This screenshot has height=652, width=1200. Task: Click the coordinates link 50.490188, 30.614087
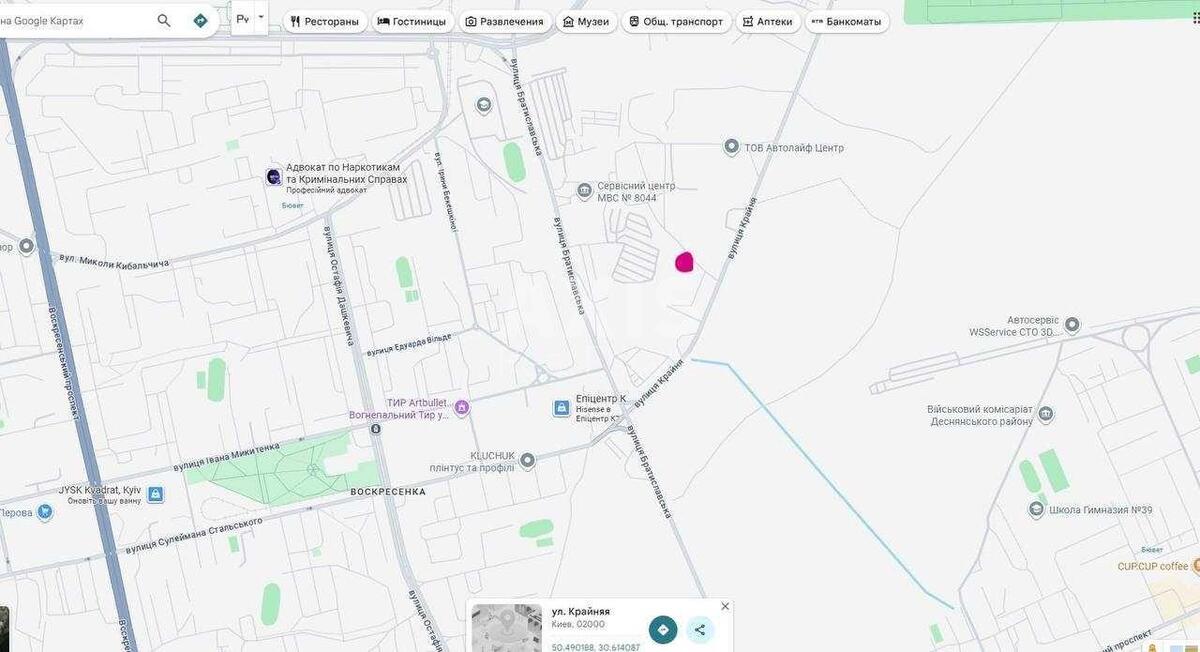tap(594, 647)
